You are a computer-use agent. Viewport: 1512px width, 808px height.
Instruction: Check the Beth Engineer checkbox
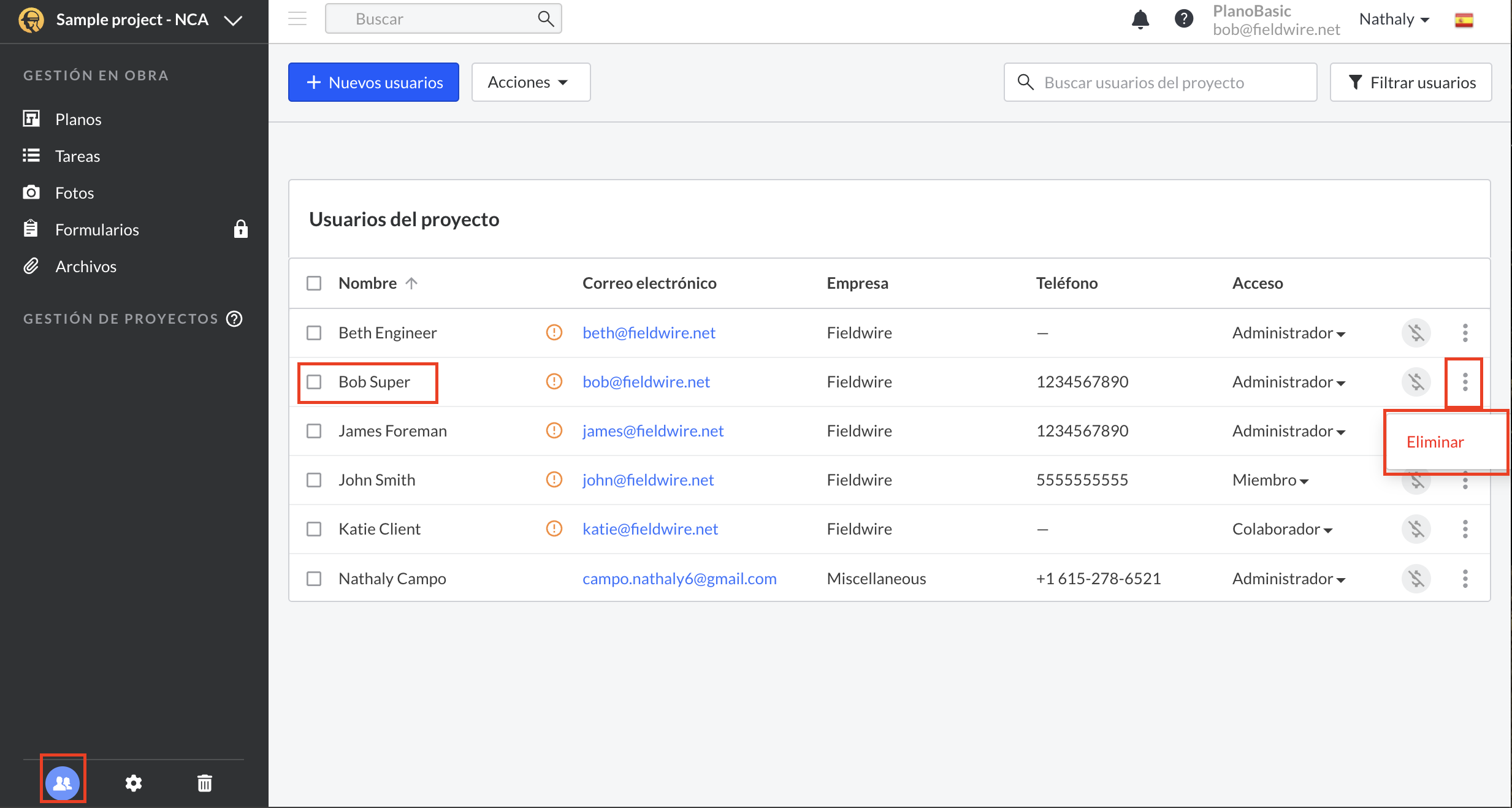[314, 333]
